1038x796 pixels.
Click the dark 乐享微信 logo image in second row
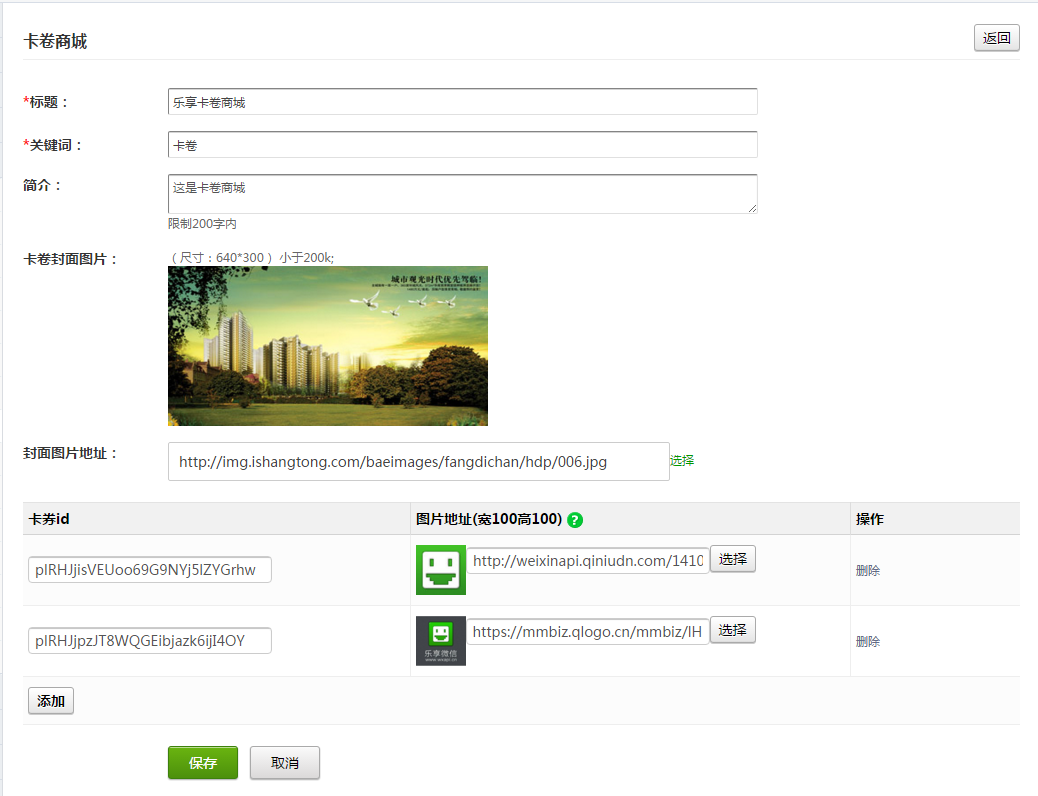point(440,641)
